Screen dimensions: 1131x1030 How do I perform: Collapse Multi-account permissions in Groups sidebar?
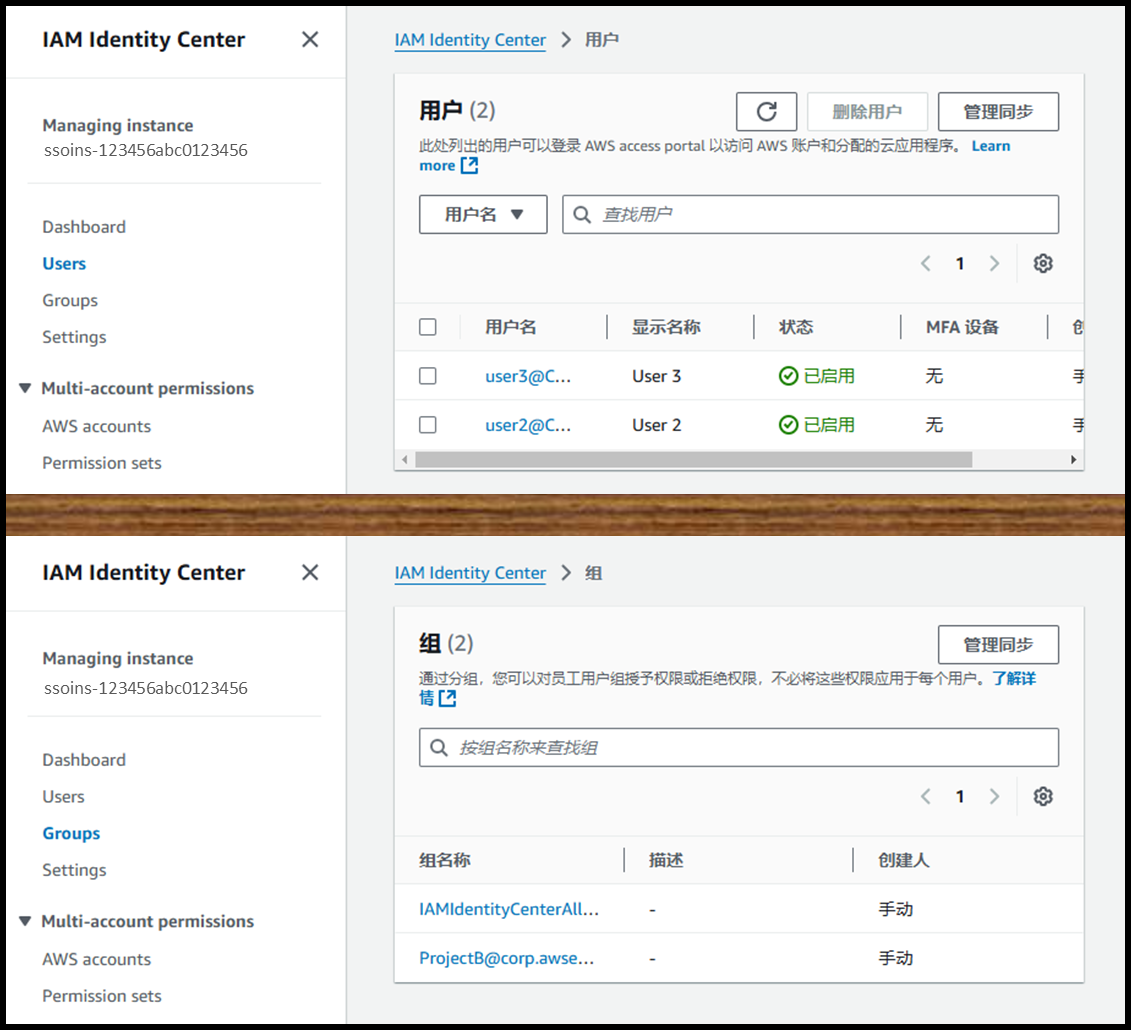click(25, 921)
